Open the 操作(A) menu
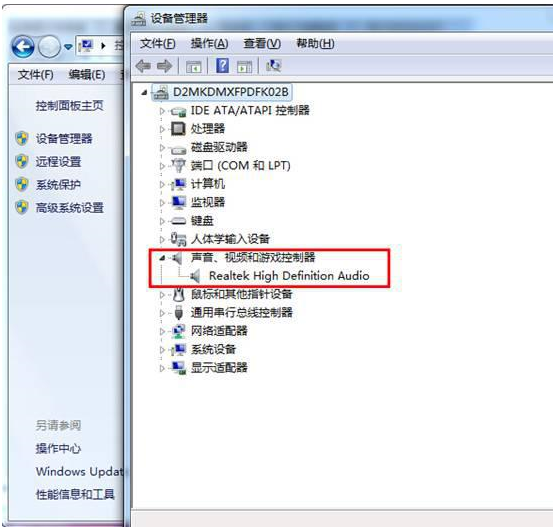This screenshot has height=527, width=553. (x=209, y=44)
